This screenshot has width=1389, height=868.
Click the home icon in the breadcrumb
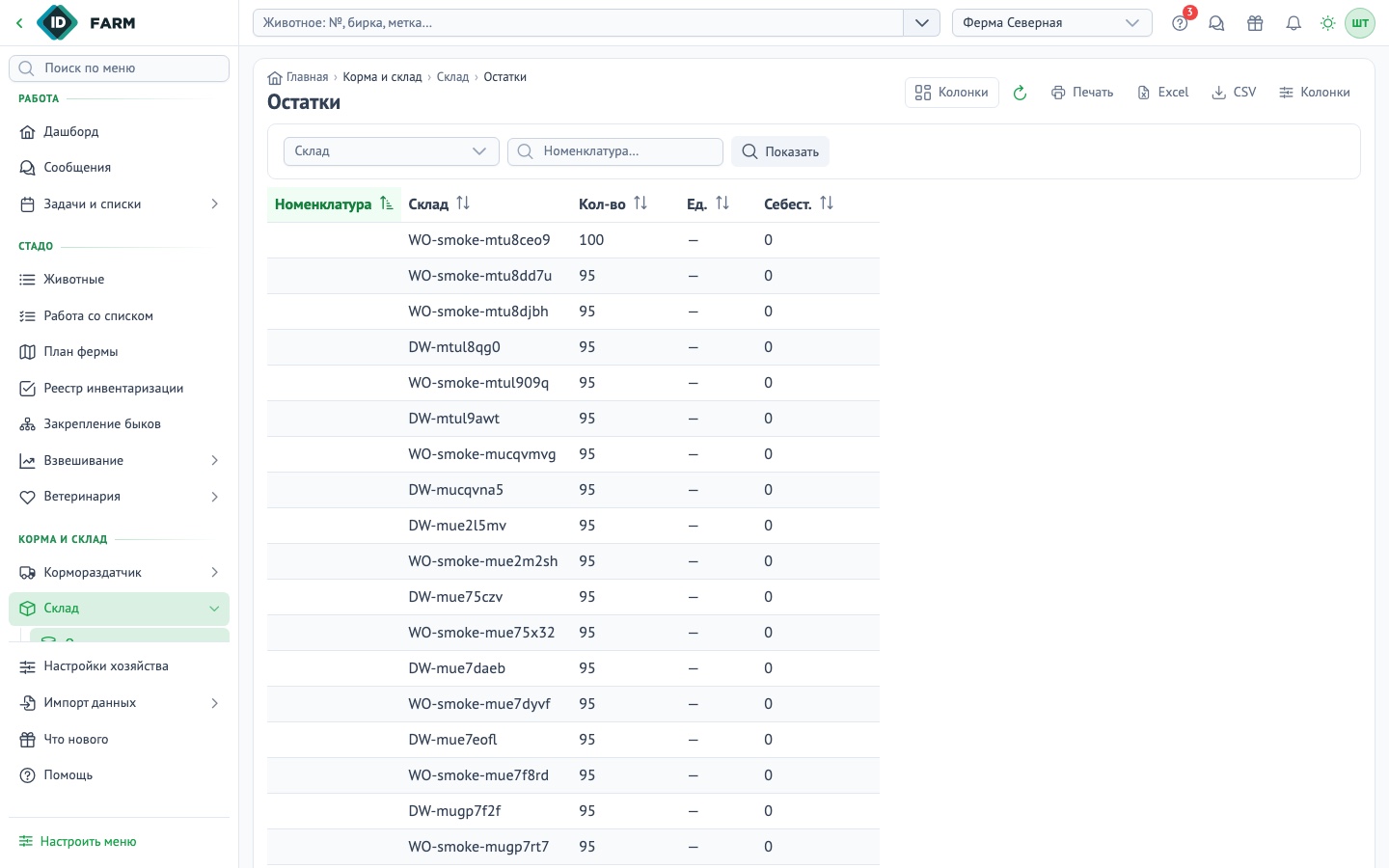tap(275, 77)
